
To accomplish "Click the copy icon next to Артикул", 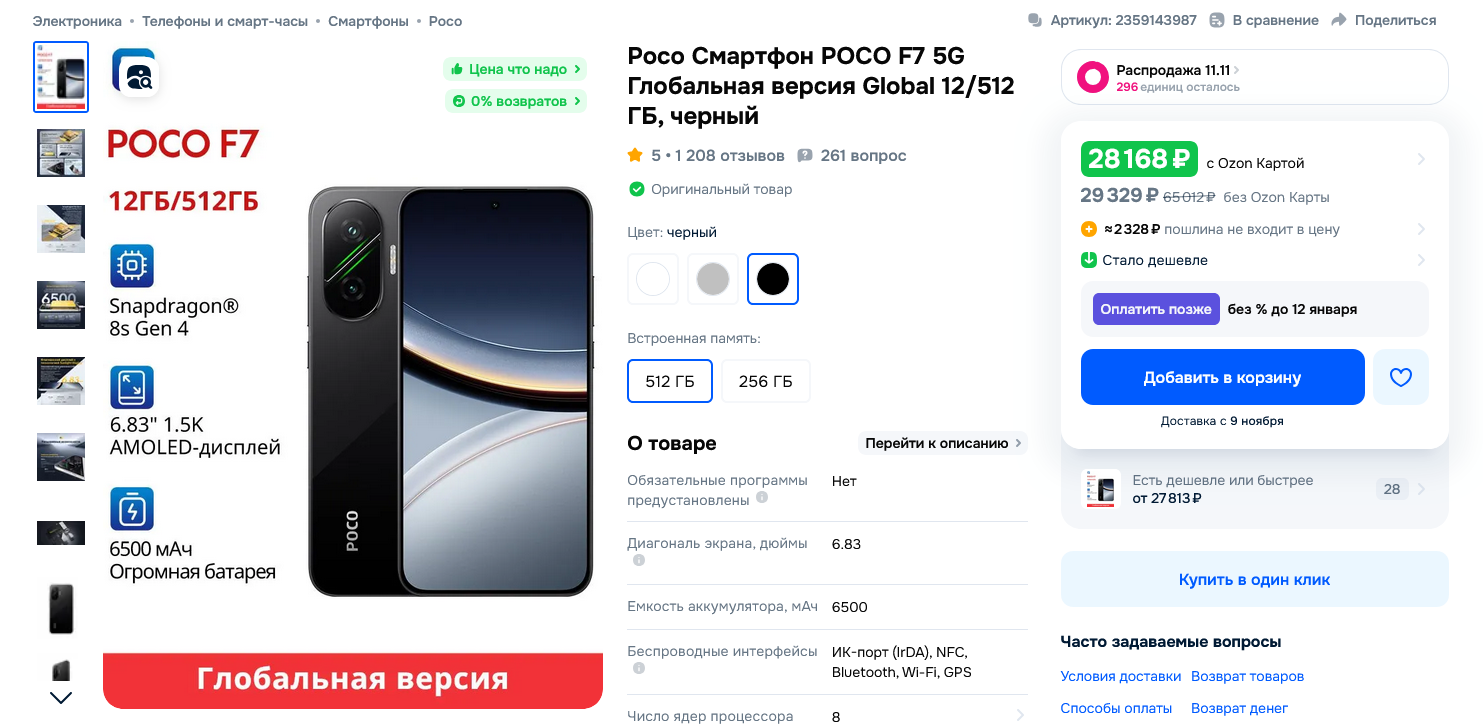I will [x=1034, y=20].
